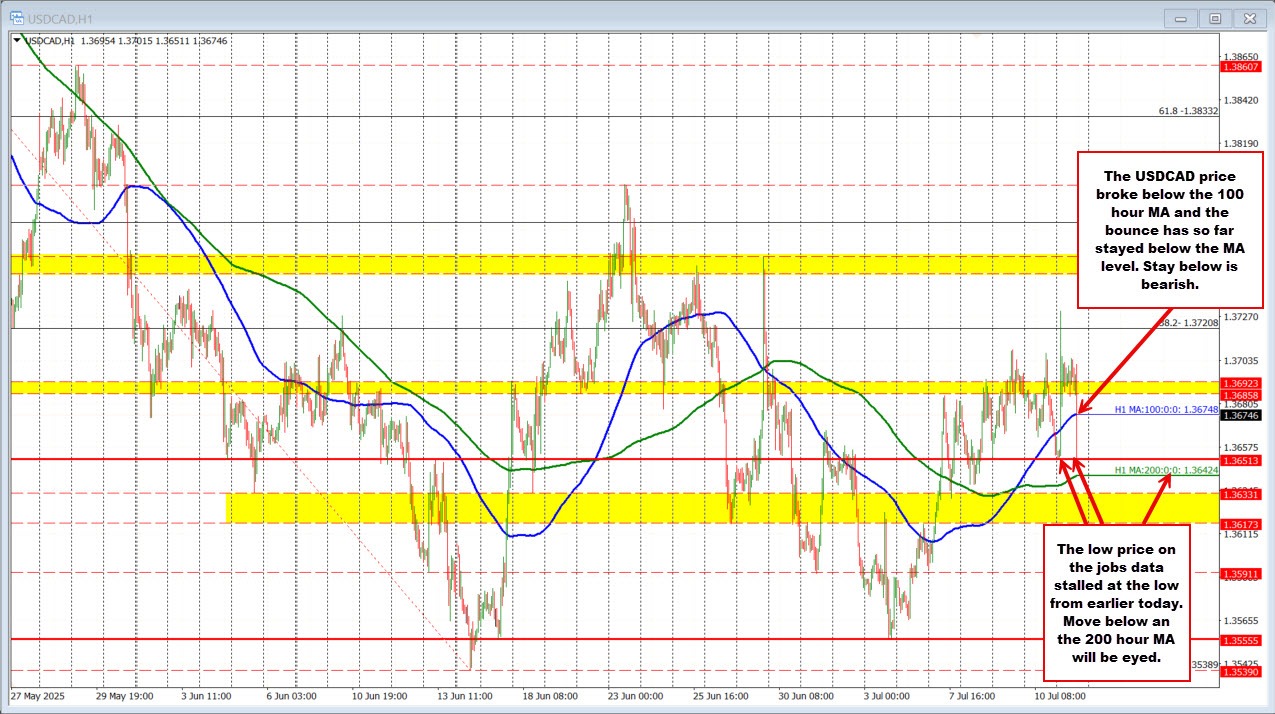Select the H1 MA:100 blue label

point(1166,410)
